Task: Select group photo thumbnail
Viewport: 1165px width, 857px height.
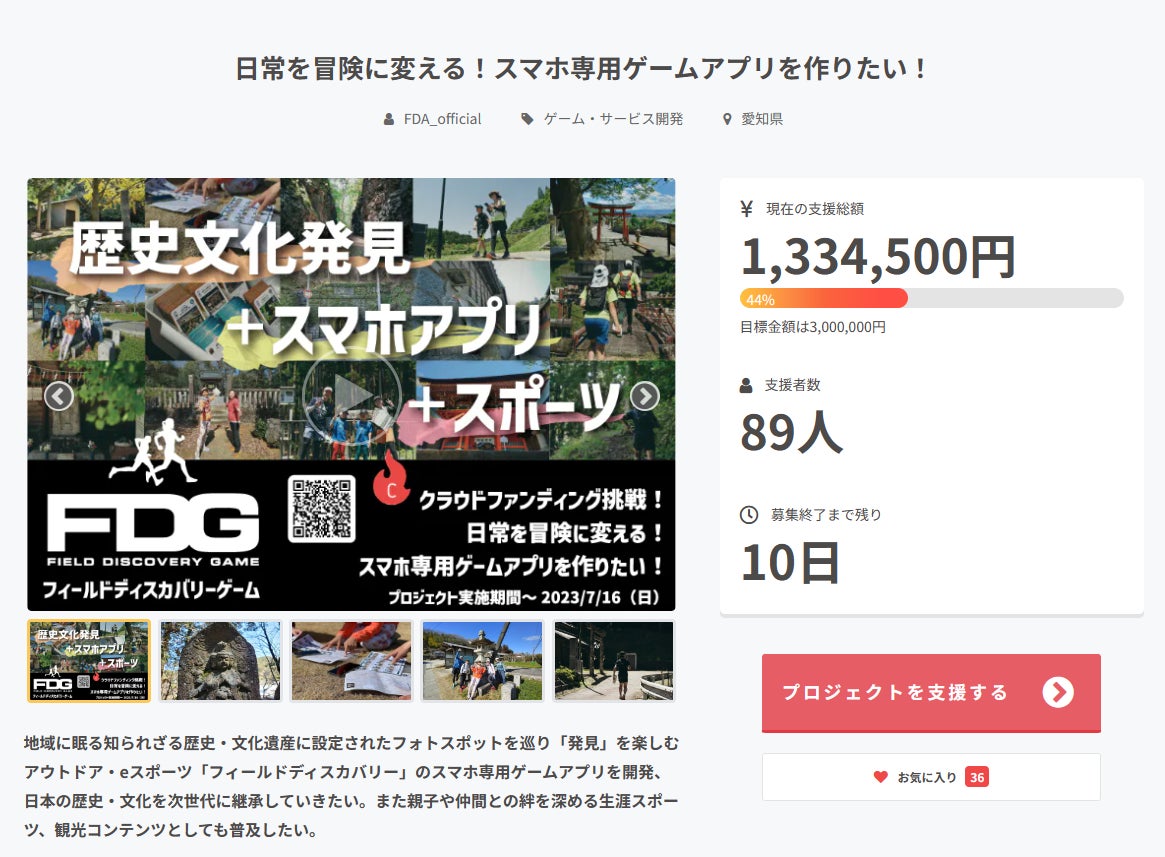Action: click(482, 661)
